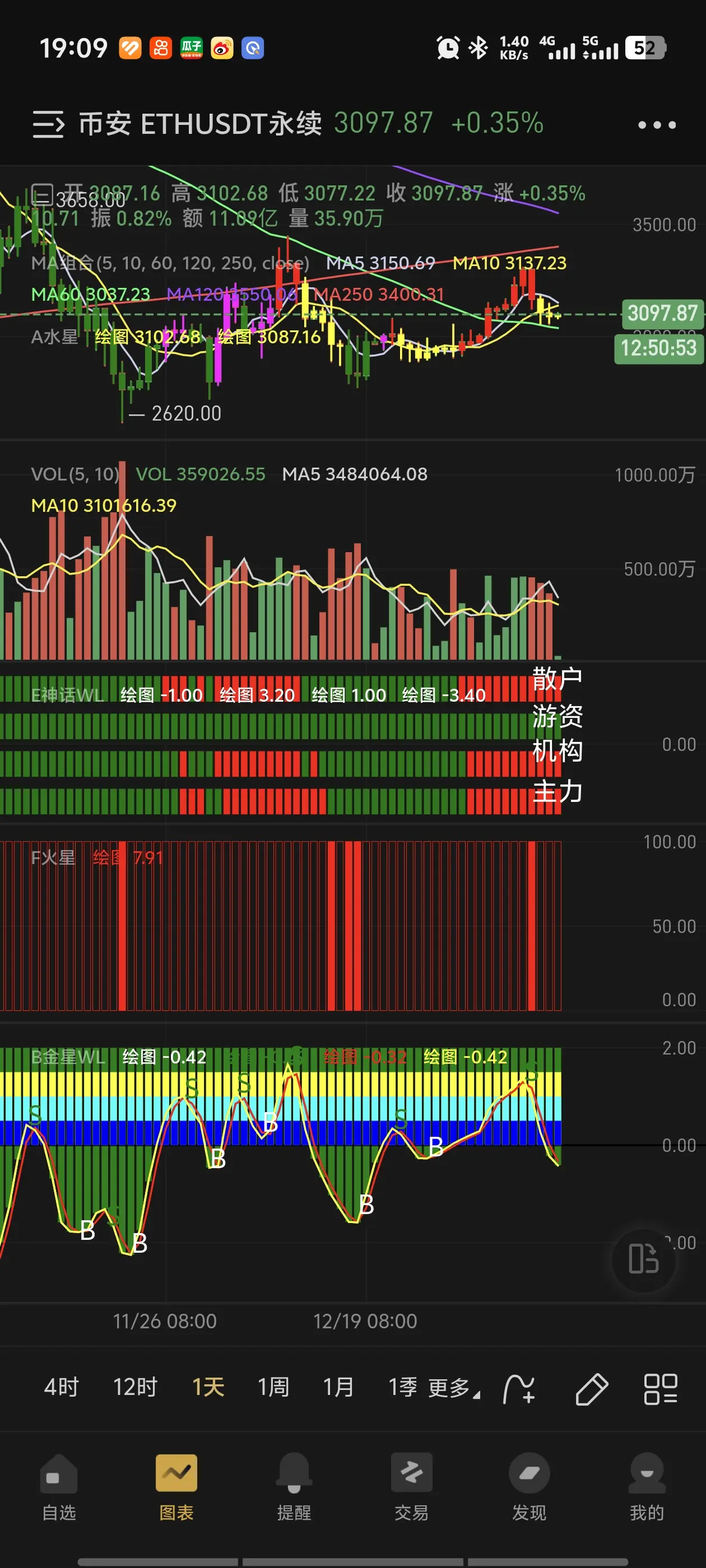The width and height of the screenshot is (706, 1568).
Task: Tap the MA5 3150.69 legend
Action: tap(380, 264)
